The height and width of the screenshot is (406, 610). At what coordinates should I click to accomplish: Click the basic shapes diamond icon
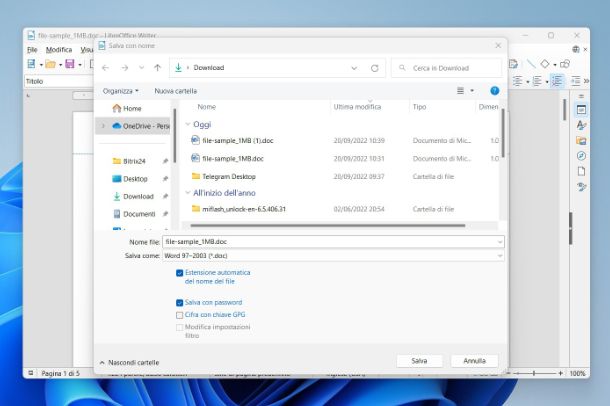pos(545,63)
